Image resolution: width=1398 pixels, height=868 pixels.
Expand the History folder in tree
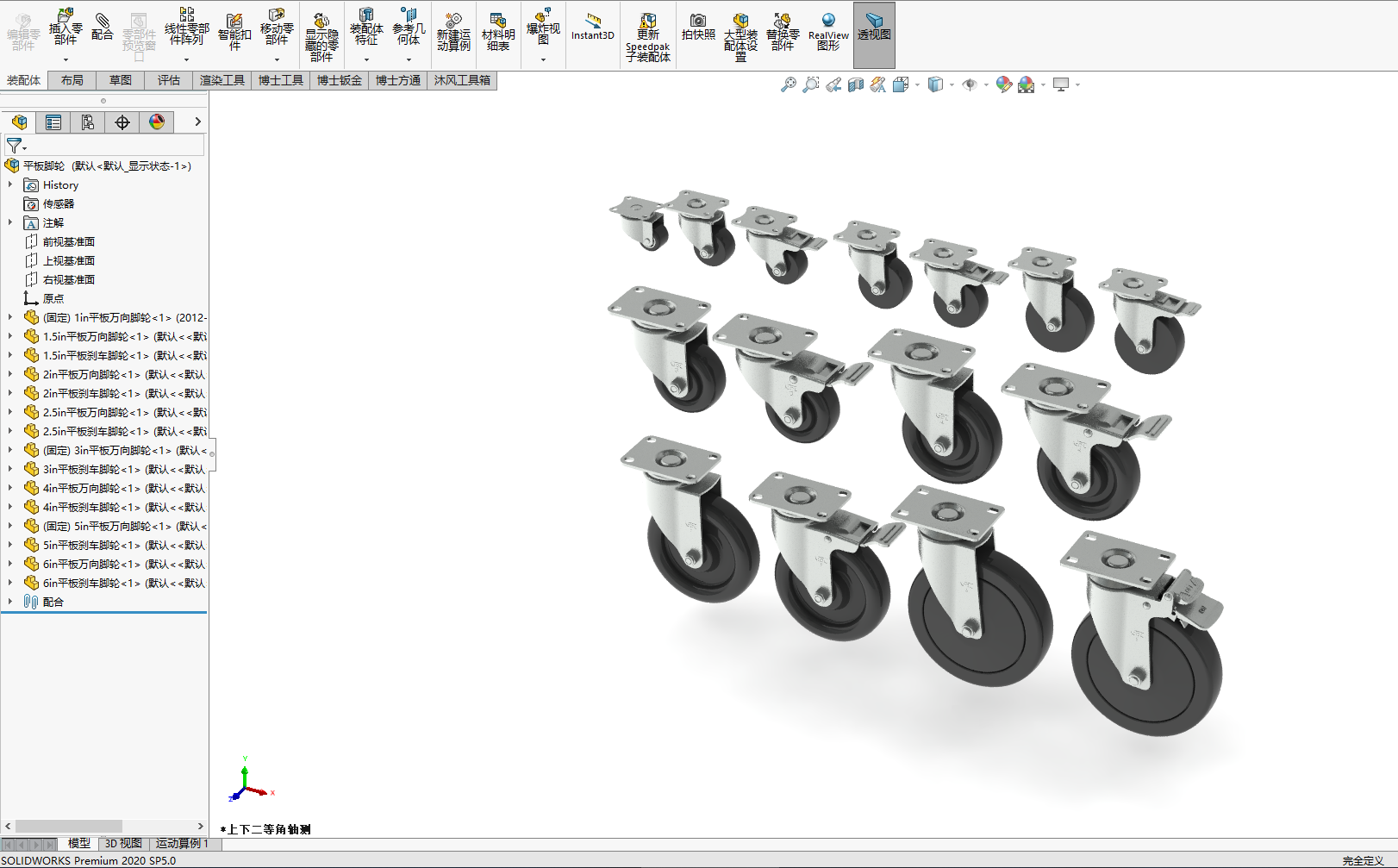pyautogui.click(x=10, y=184)
